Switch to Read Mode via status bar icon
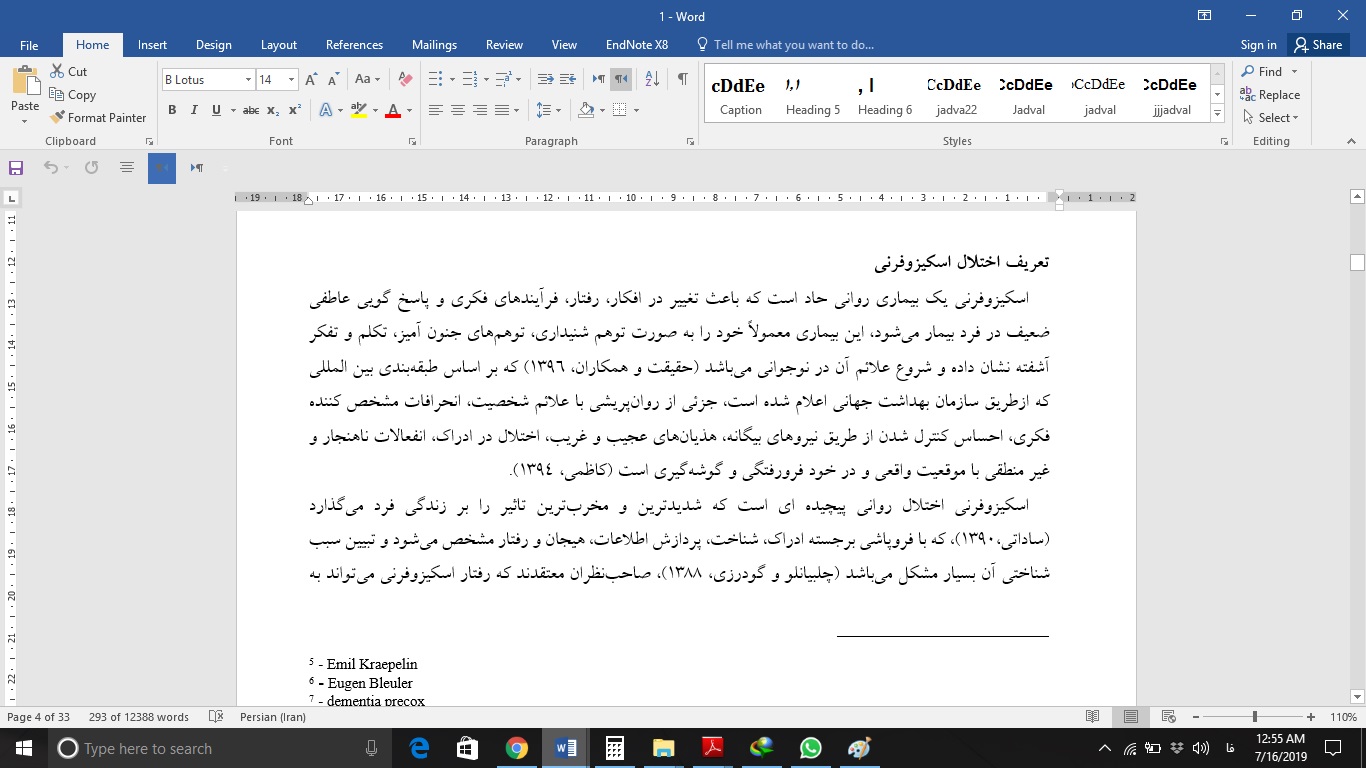1366x768 pixels. click(x=1091, y=716)
